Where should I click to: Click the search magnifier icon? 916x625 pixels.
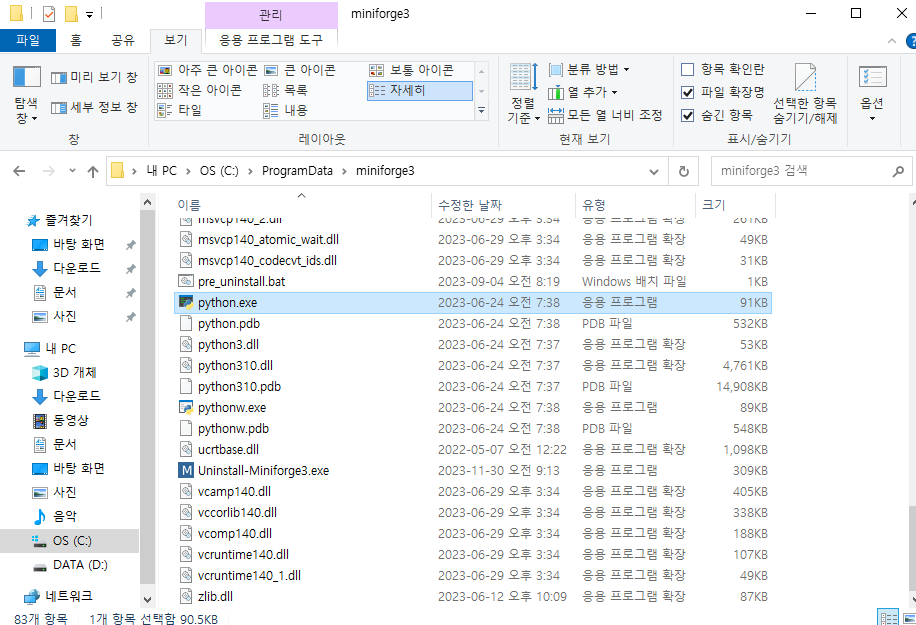click(x=898, y=171)
